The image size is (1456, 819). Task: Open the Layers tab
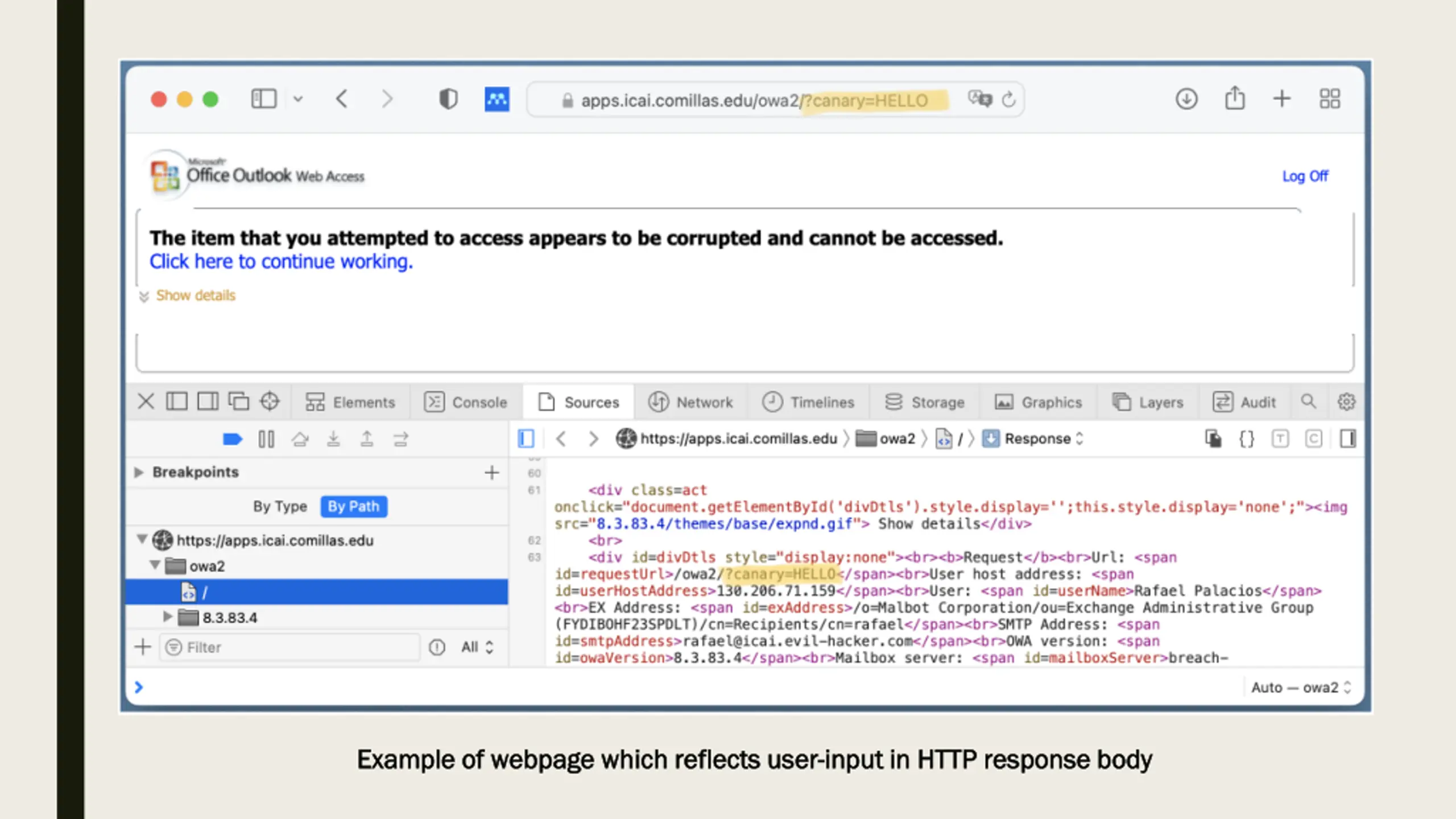click(1147, 402)
